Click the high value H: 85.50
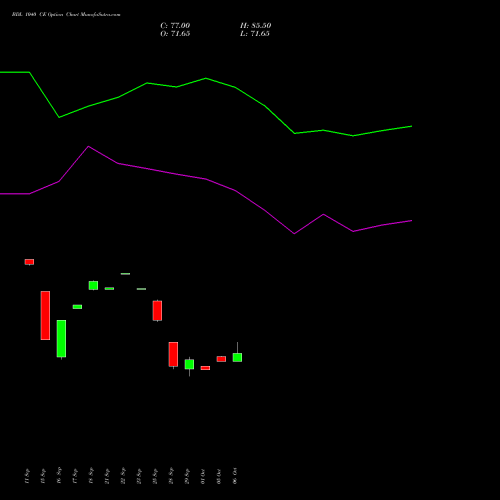 [x=255, y=26]
